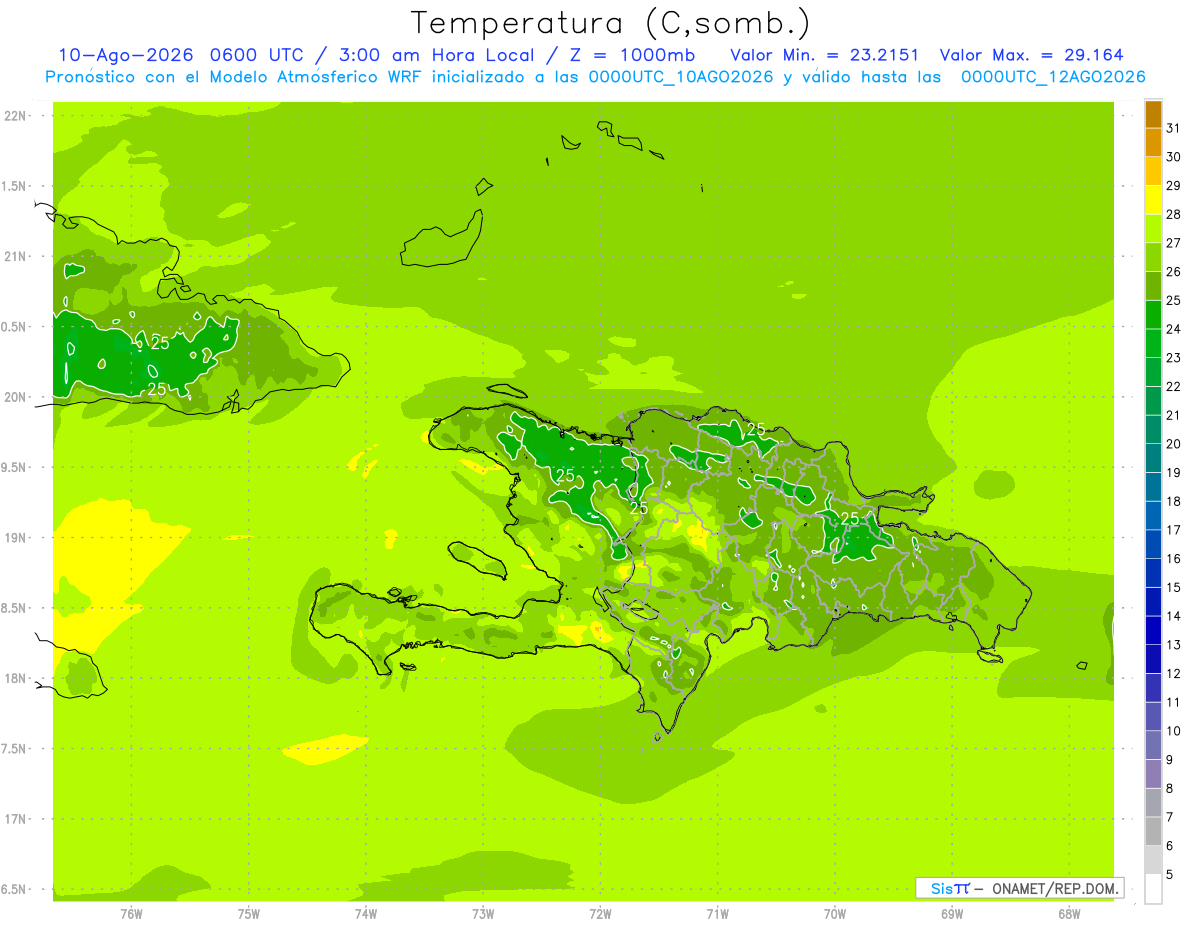Screen dimensions: 1200x927
Task: Click the latitude label '20N'
Action: (x=16, y=397)
